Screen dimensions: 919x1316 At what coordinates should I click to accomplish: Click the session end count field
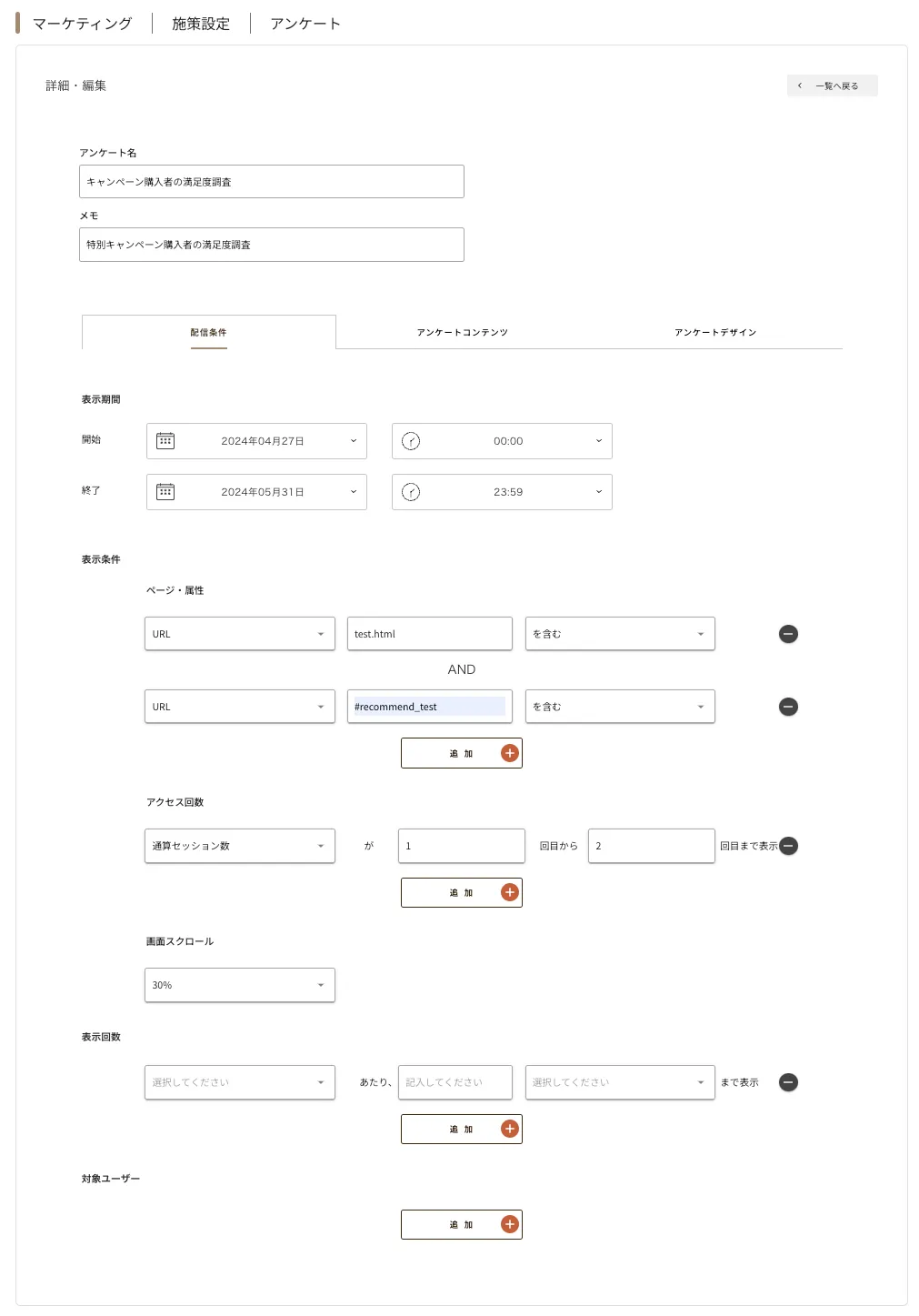(652, 846)
